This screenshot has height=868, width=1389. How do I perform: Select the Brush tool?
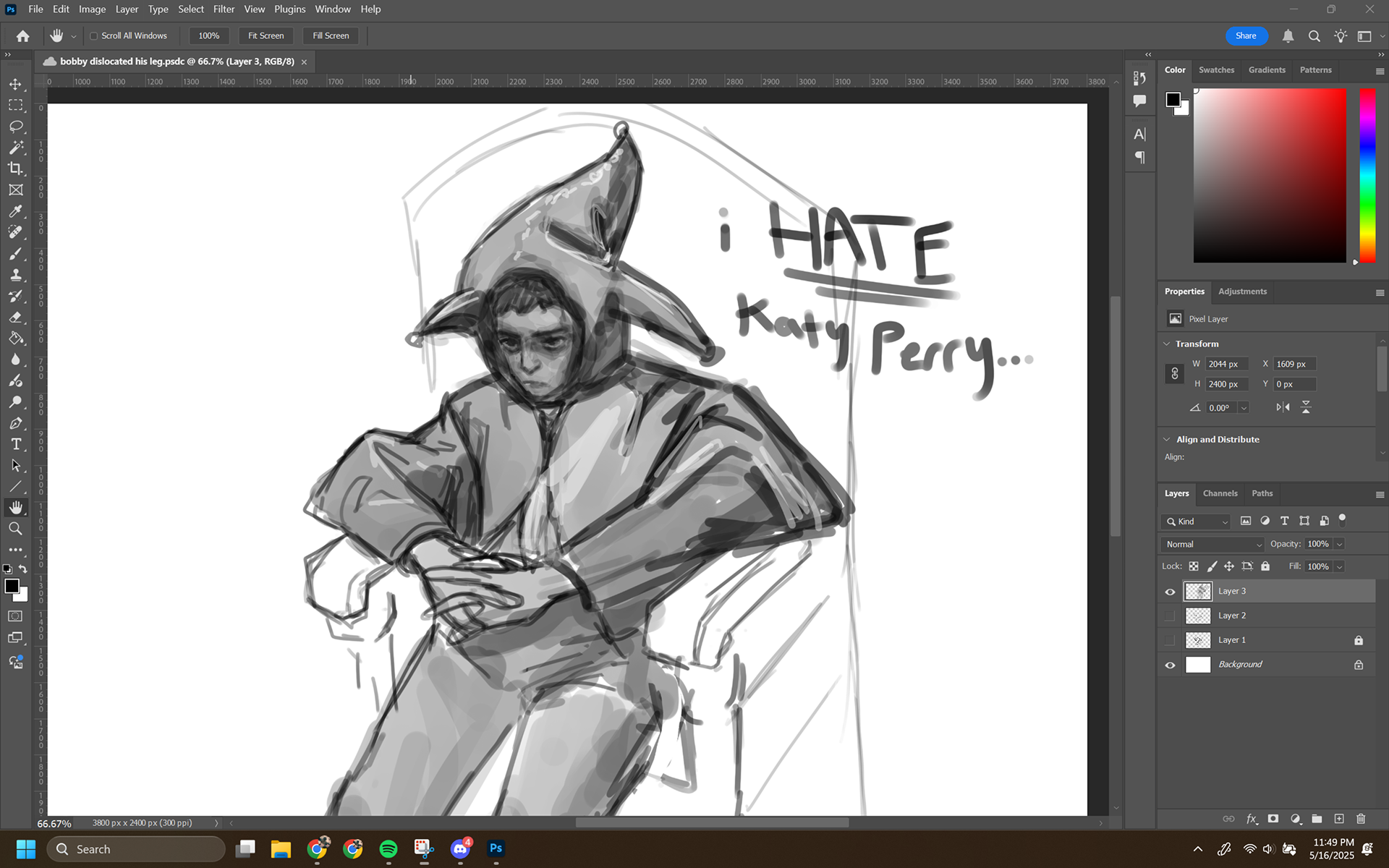pos(15,254)
